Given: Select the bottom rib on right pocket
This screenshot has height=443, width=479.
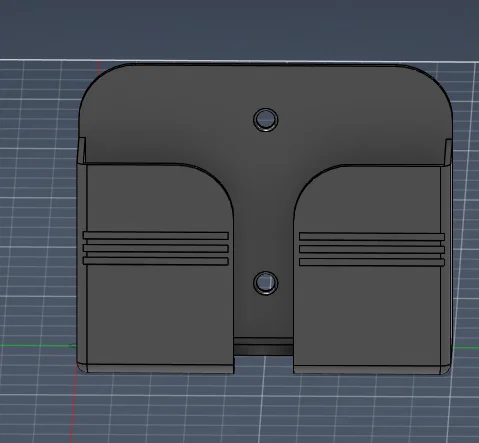Looking at the screenshot, I should point(372,262).
